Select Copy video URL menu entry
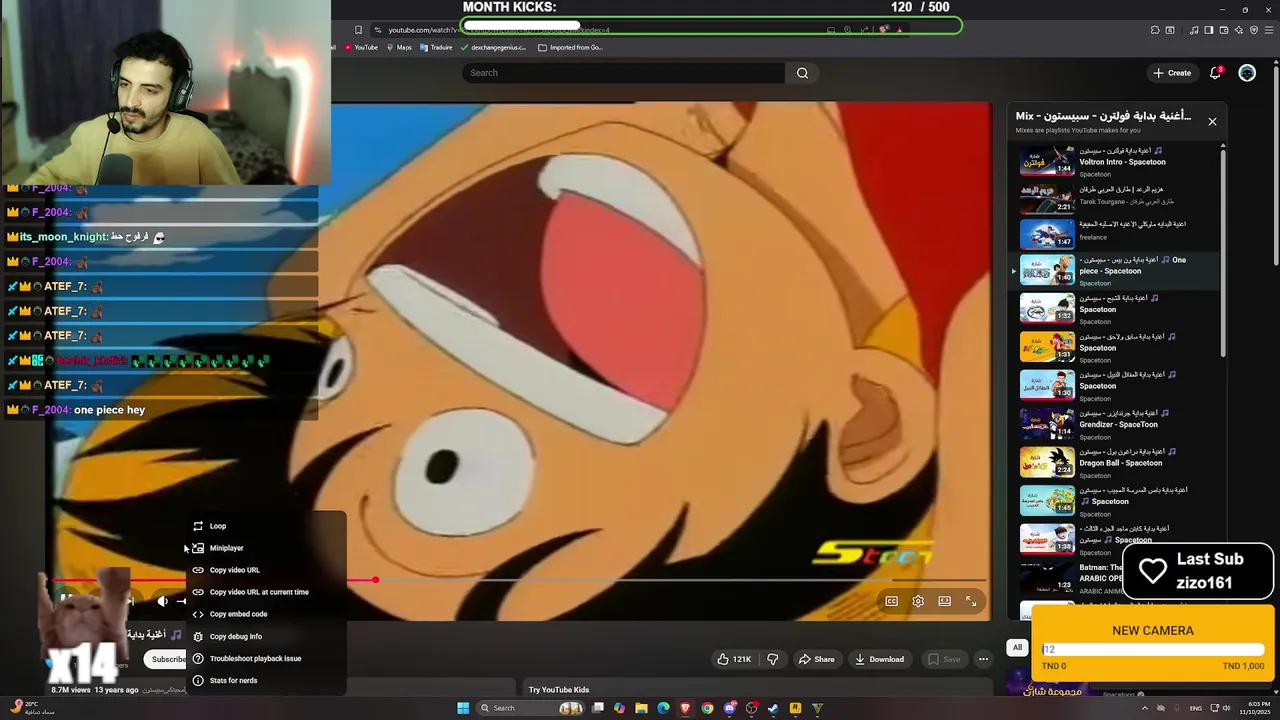Image resolution: width=1280 pixels, height=720 pixels. pyautogui.click(x=265, y=570)
